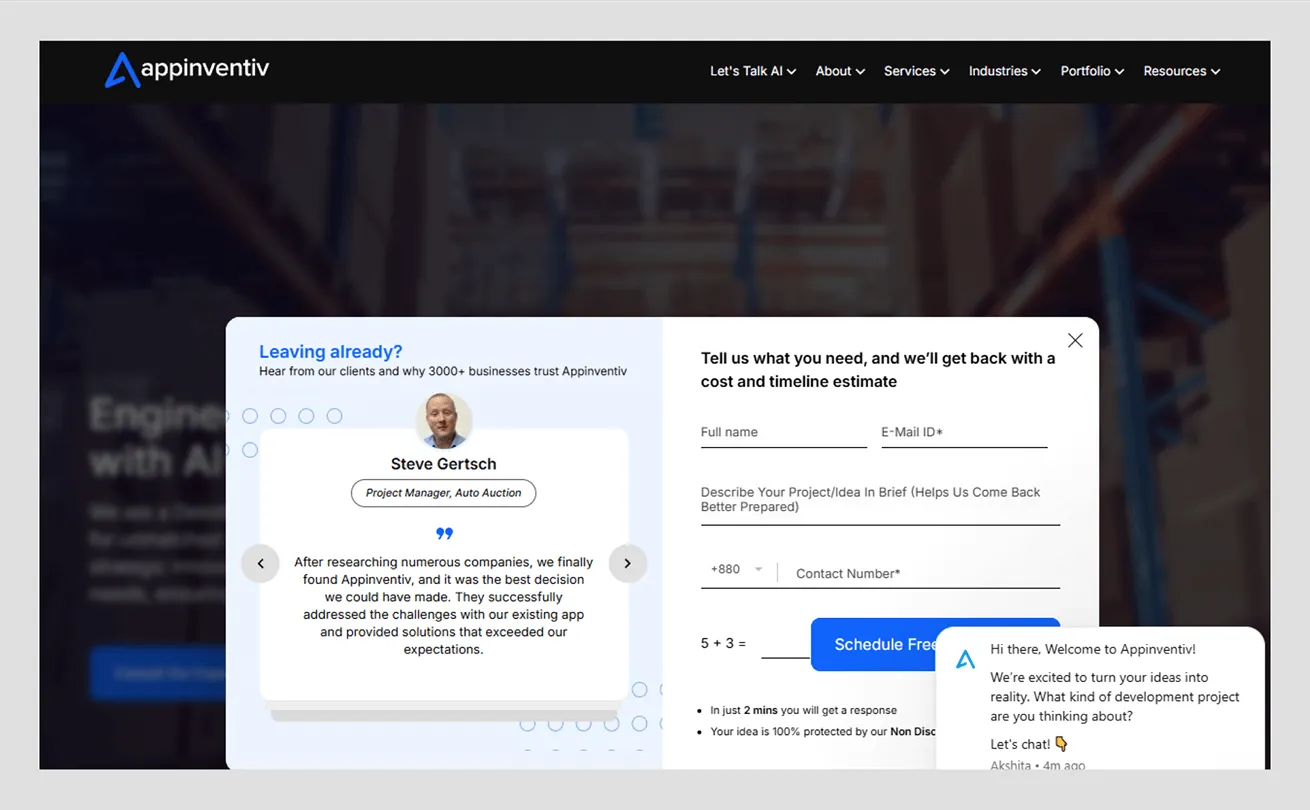
Task: Open the +880 country code dropdown
Action: pos(737,570)
